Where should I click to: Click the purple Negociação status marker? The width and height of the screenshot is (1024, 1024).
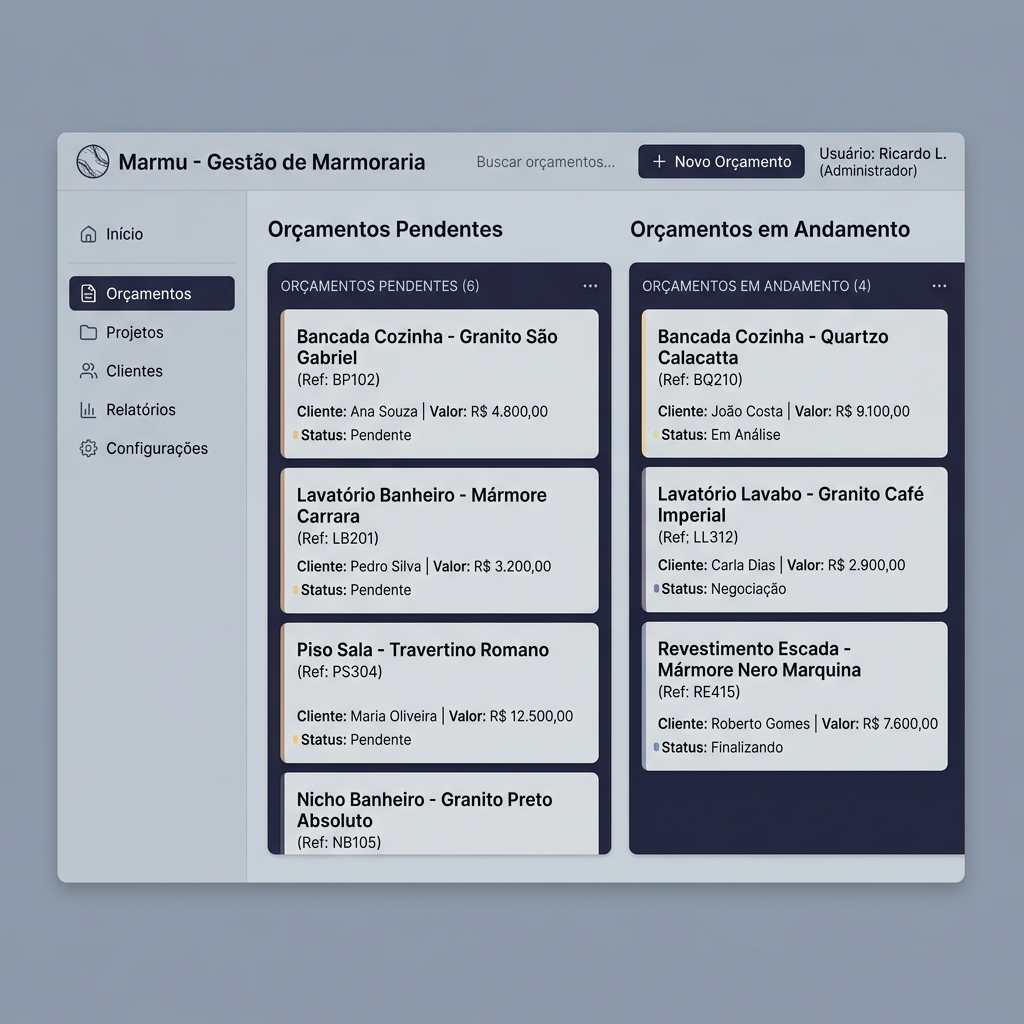(x=656, y=589)
